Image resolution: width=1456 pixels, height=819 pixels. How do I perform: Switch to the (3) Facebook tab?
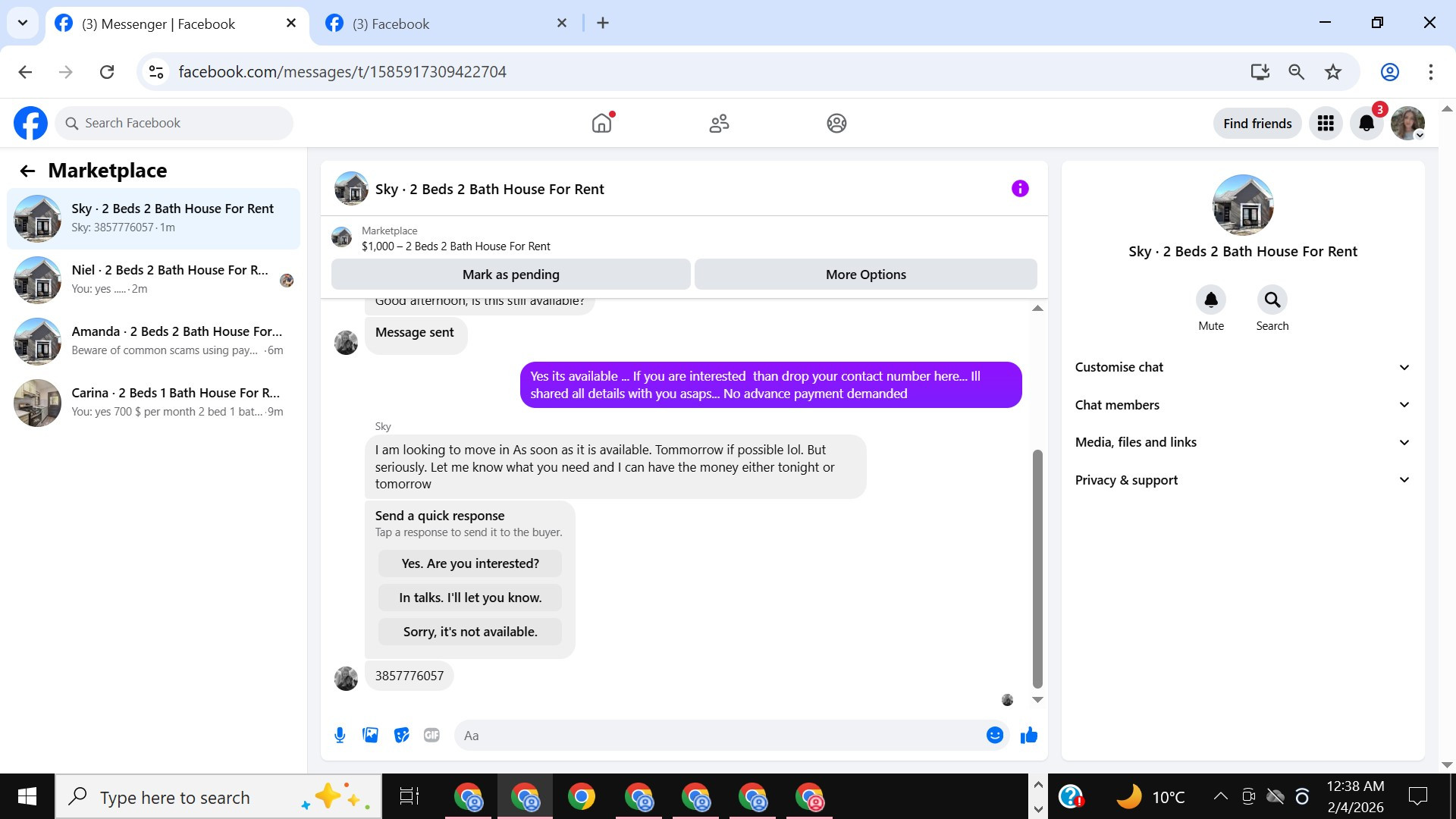click(x=391, y=24)
